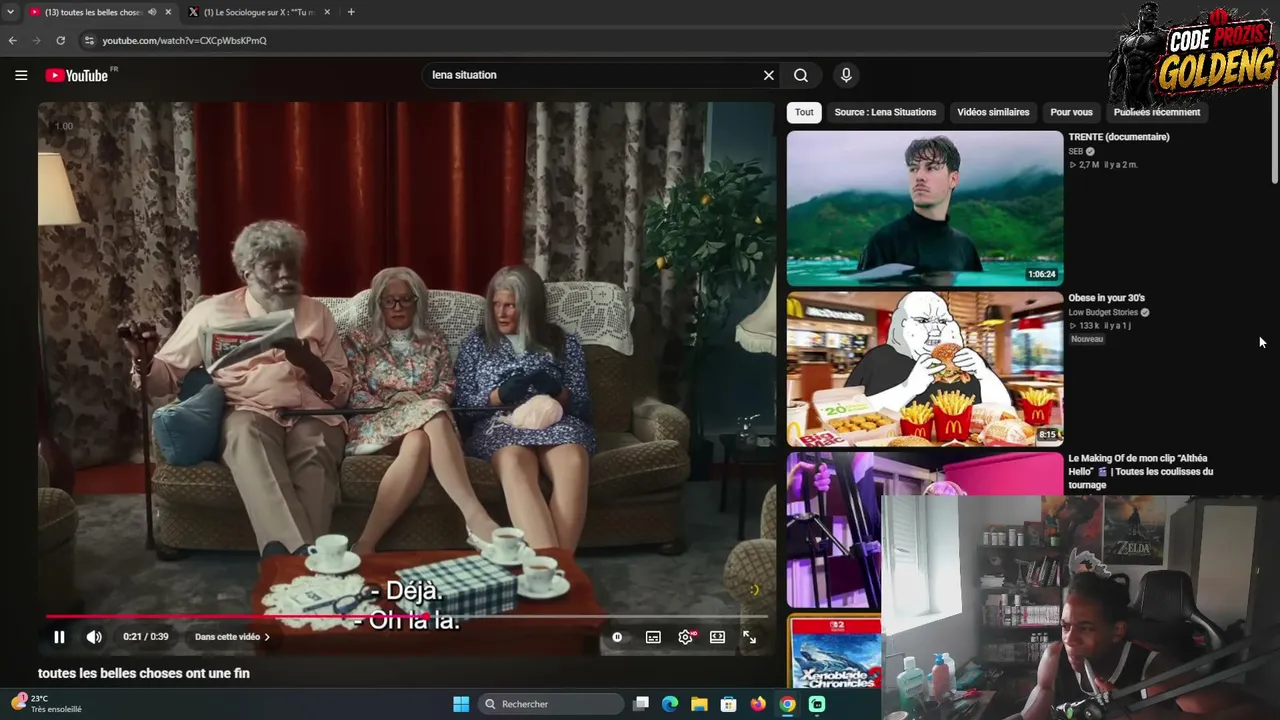Click the taskbar 'Rechercher' search box
The height and width of the screenshot is (720, 1280).
(551, 704)
